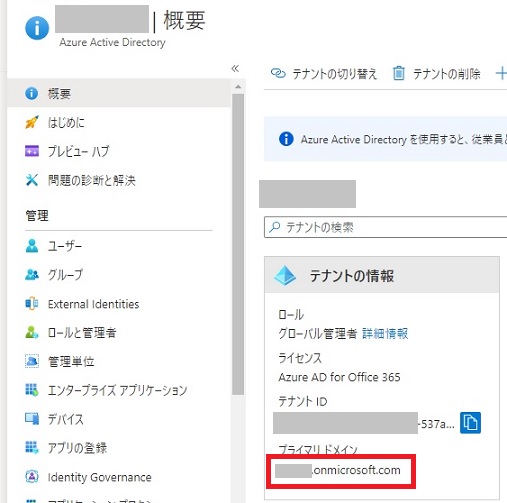Screen dimensions: 507x503
Task: Click the 概要 page title
Action: (184, 21)
